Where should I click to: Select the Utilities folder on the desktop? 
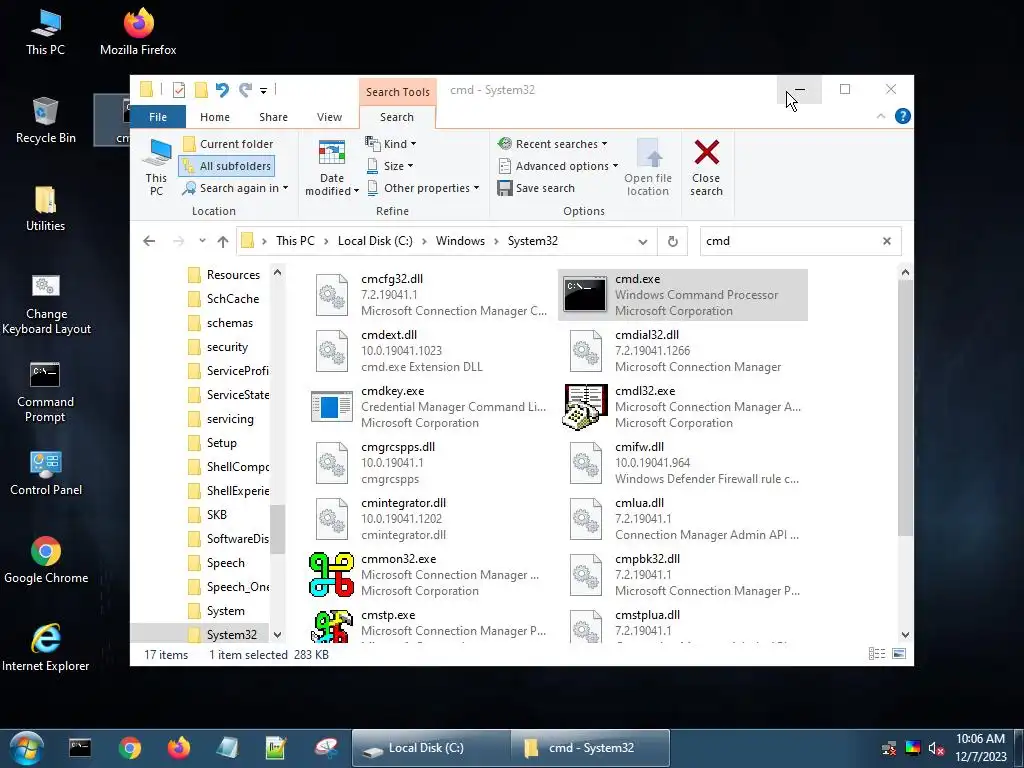pos(45,209)
